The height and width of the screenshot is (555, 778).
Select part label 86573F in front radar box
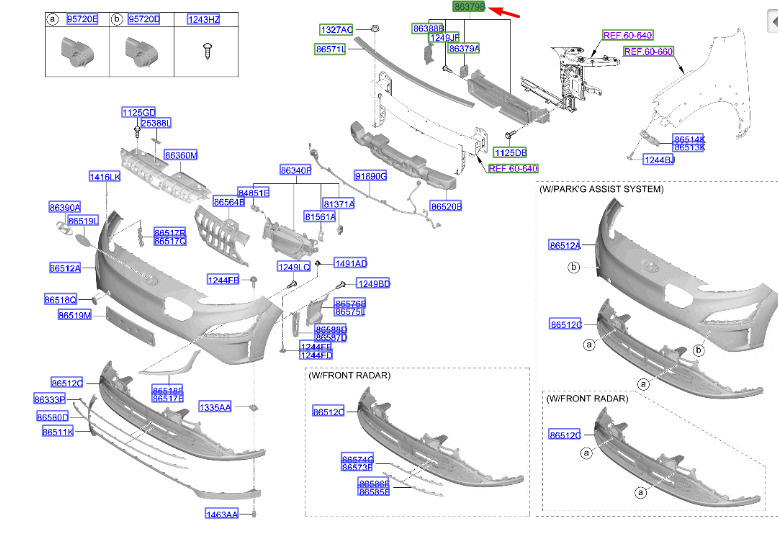[357, 467]
